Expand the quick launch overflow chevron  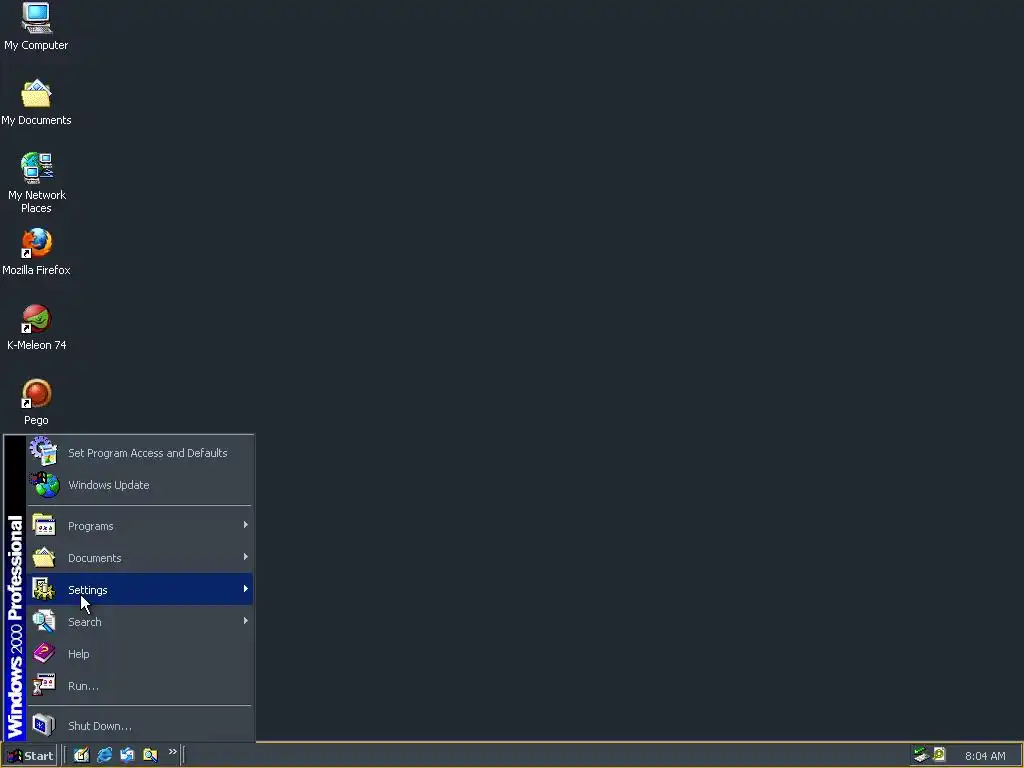click(172, 752)
